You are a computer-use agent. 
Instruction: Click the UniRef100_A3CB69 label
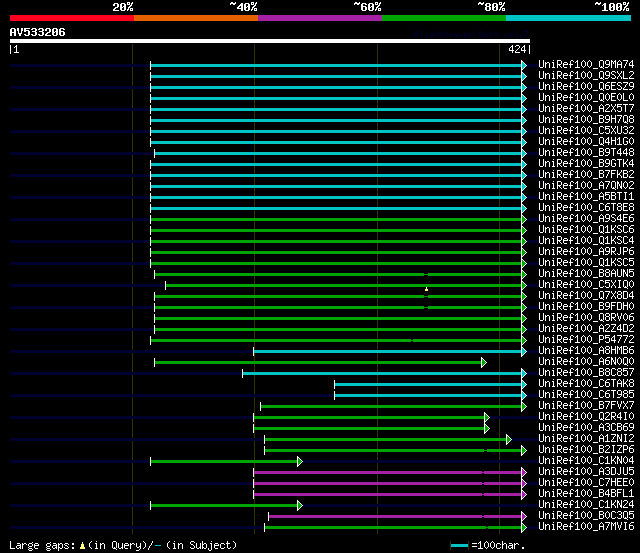point(586,428)
